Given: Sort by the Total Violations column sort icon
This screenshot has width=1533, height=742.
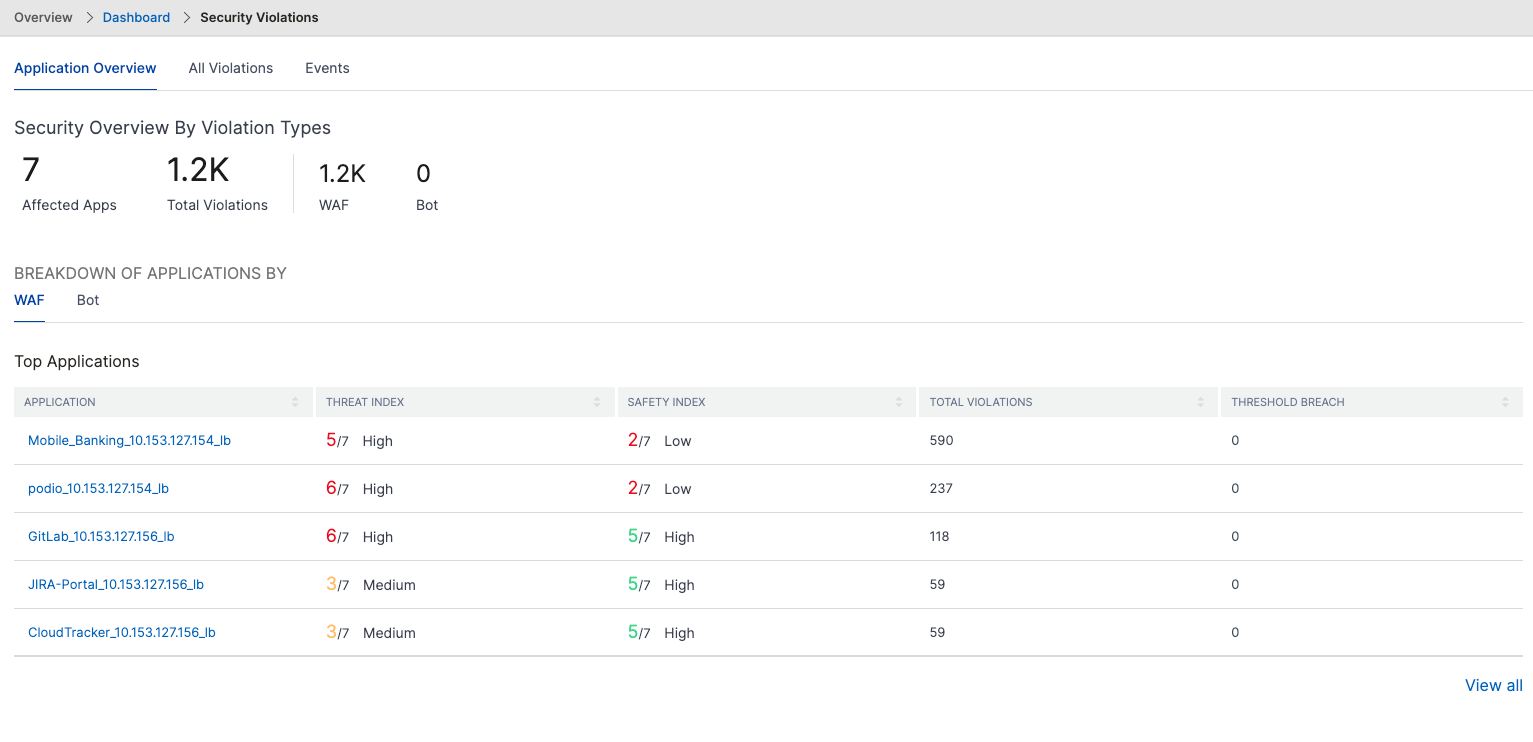Looking at the screenshot, I should click(1201, 402).
